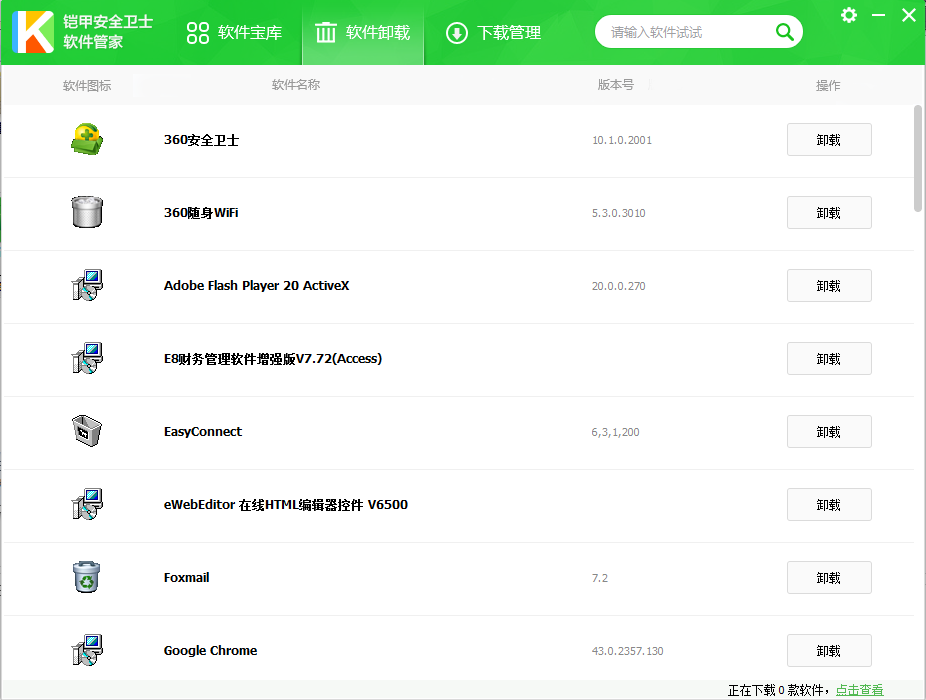Click the Foxmail recycle bin icon
This screenshot has width=926, height=700.
click(x=87, y=578)
